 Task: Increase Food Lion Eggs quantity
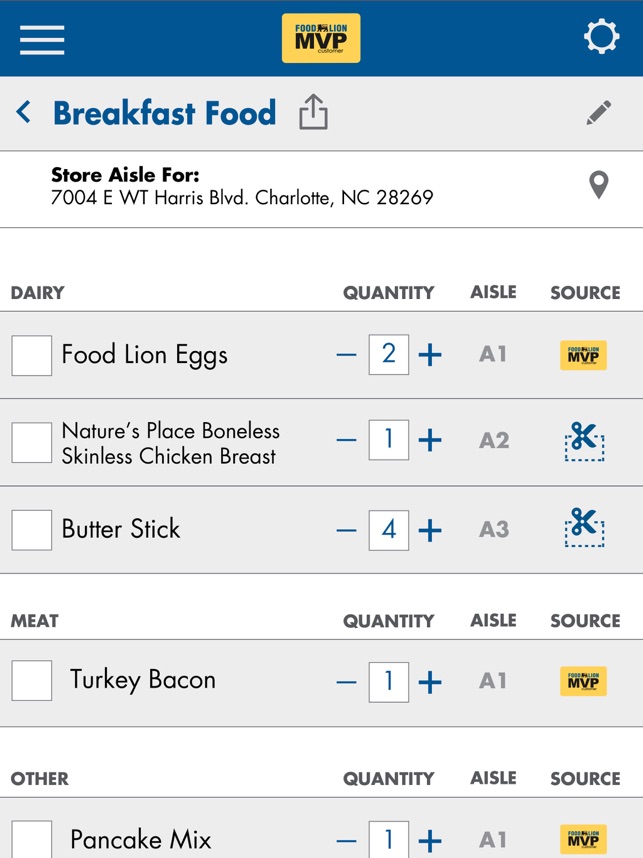430,355
